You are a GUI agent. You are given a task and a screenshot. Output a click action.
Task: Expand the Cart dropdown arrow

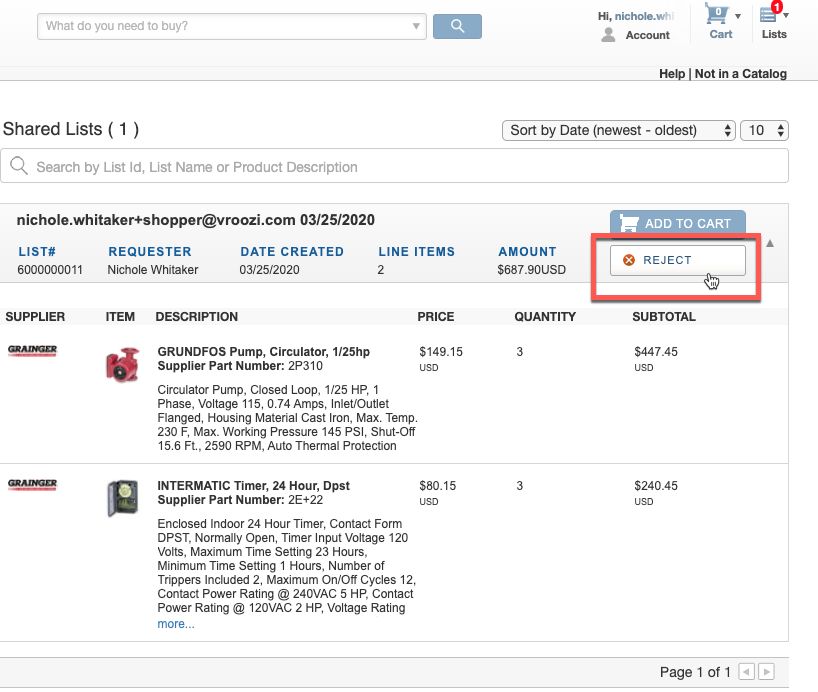(x=738, y=16)
